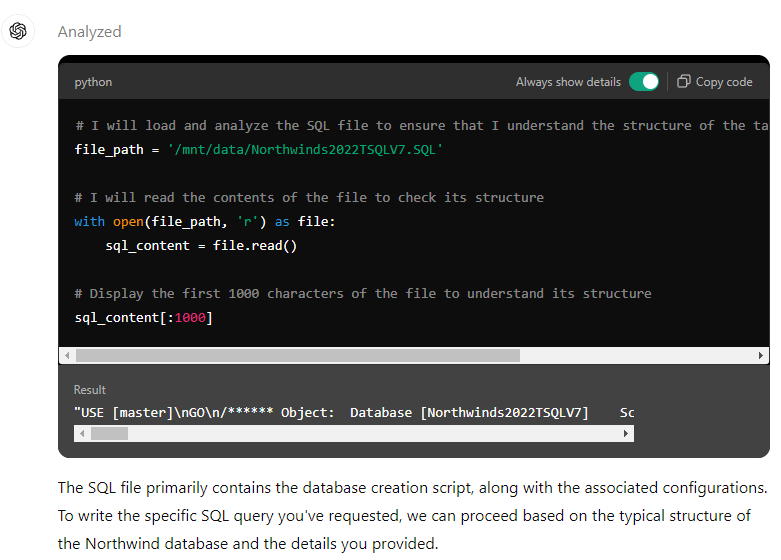Click the python language label
781x560 pixels.
(93, 82)
